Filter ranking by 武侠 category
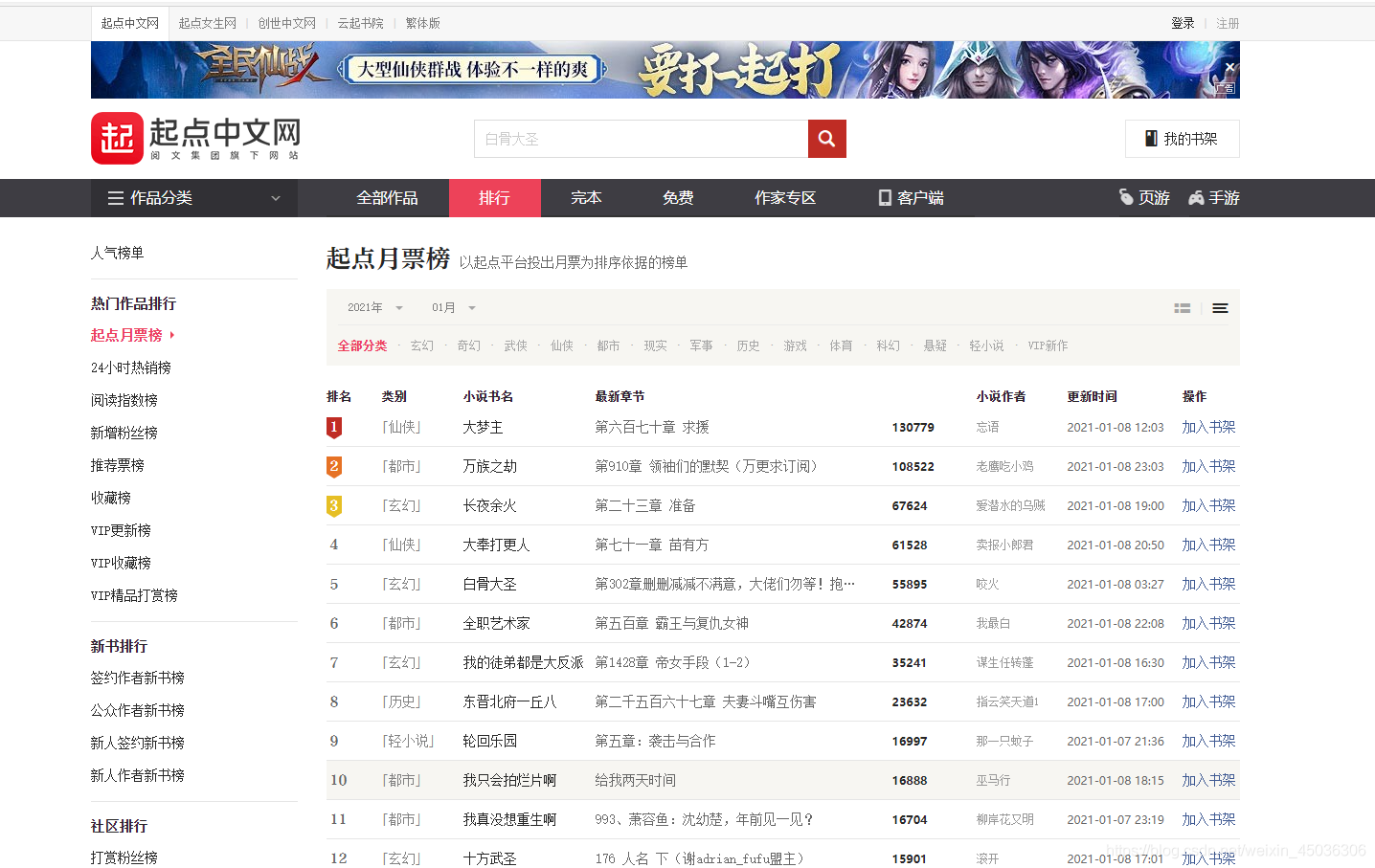 click(x=516, y=345)
